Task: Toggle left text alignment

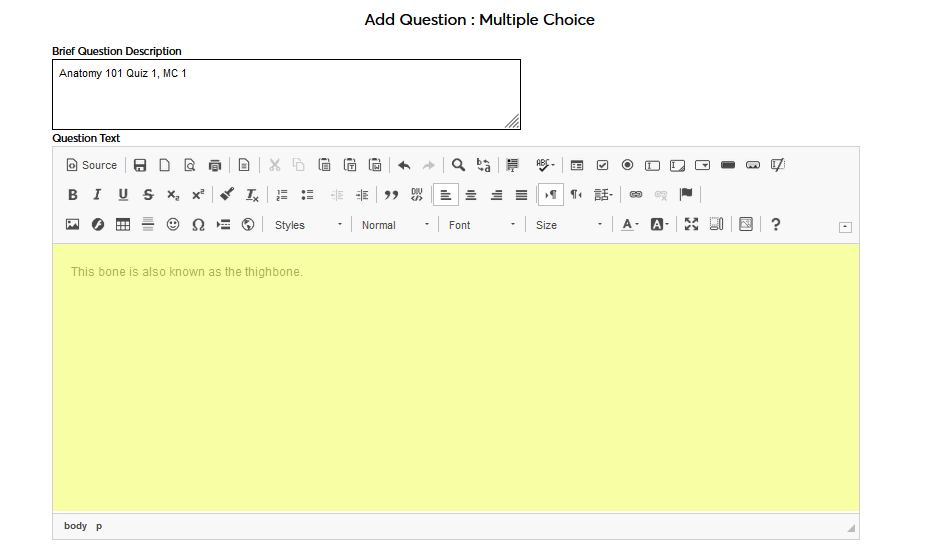Action: point(446,195)
